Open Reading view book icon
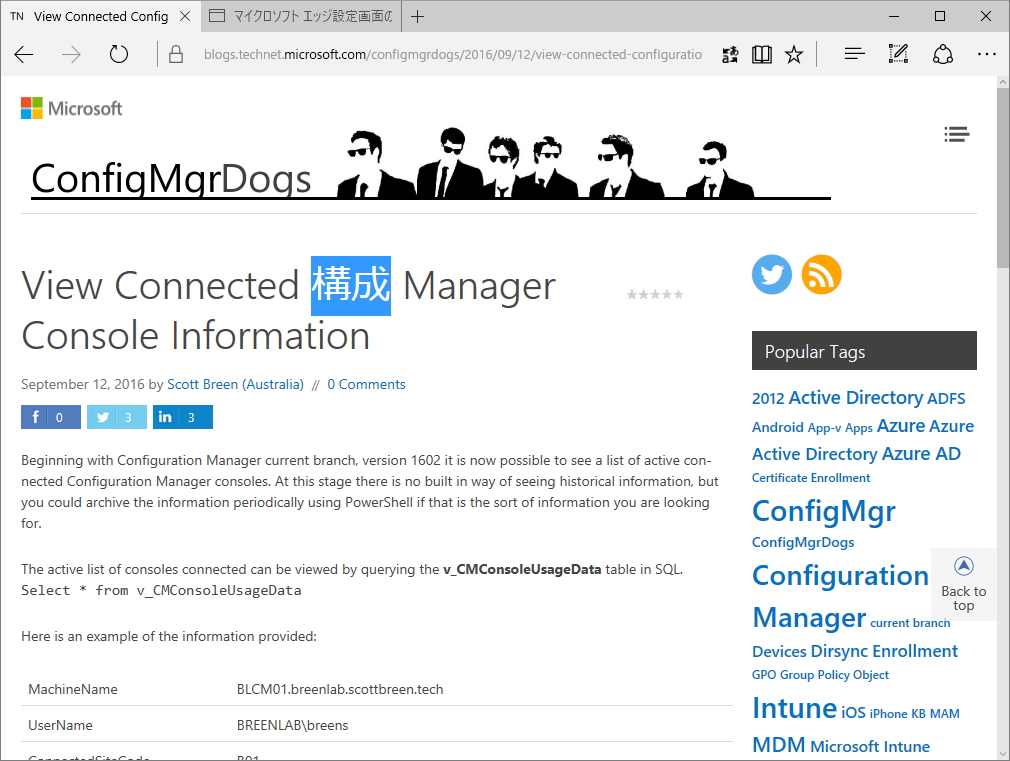This screenshot has width=1010, height=761. pos(761,55)
